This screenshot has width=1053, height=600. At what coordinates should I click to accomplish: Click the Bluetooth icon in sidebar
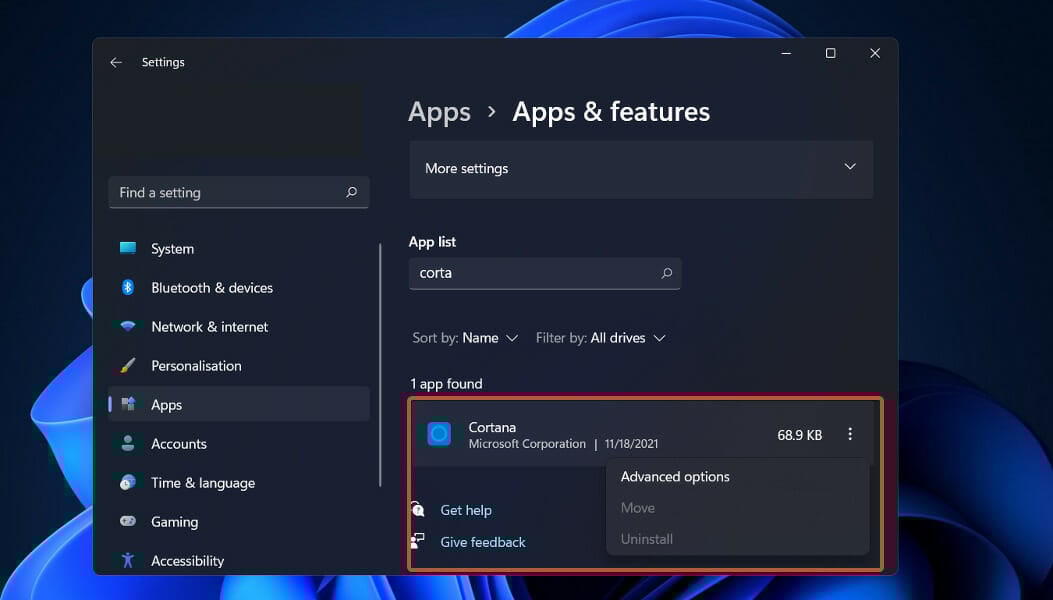[x=128, y=288]
